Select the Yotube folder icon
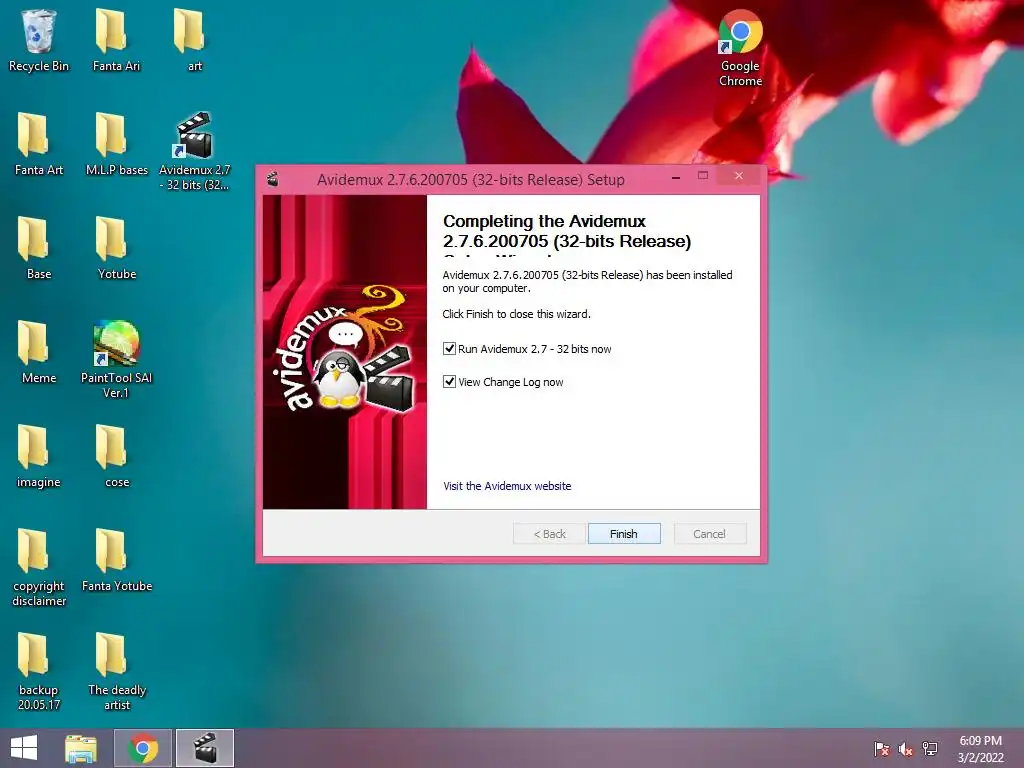This screenshot has height=768, width=1024. coord(116,248)
